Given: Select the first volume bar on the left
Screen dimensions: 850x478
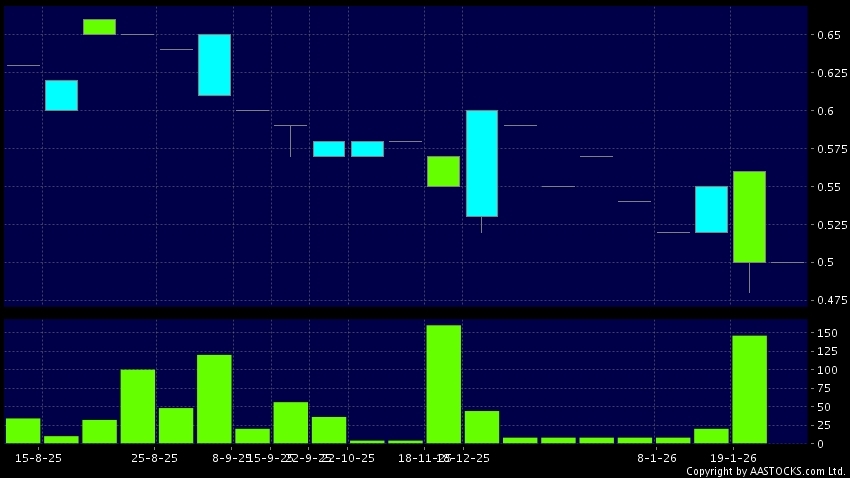Looking at the screenshot, I should [x=23, y=430].
